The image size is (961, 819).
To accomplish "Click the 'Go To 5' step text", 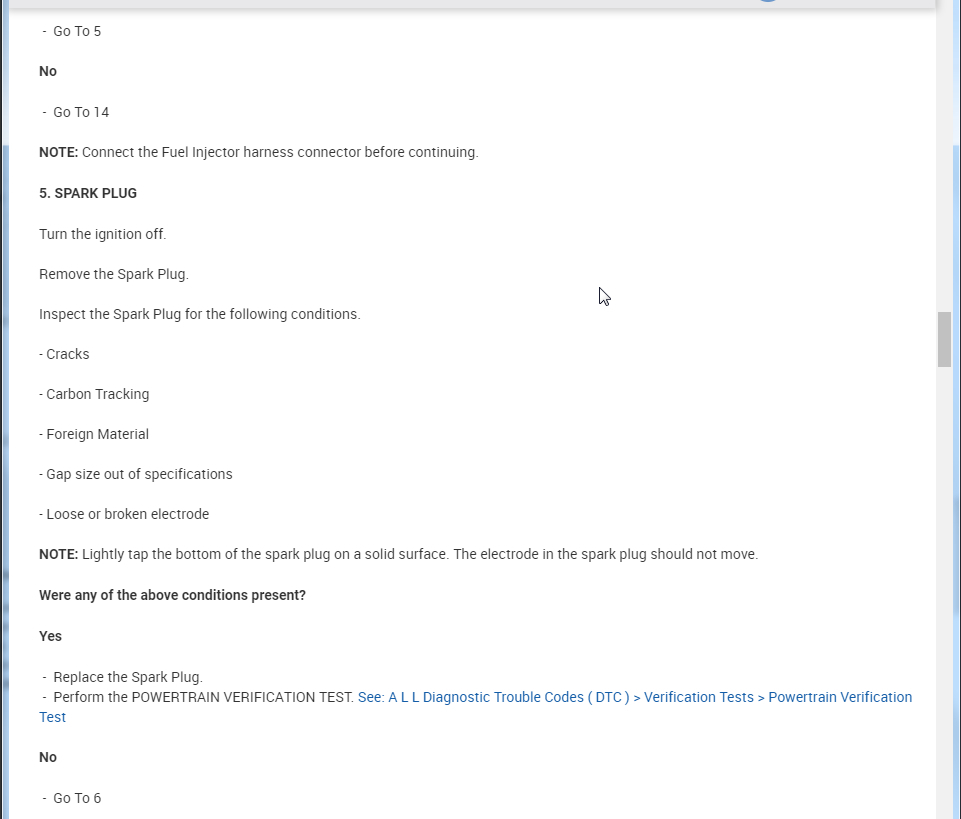I will pos(77,31).
